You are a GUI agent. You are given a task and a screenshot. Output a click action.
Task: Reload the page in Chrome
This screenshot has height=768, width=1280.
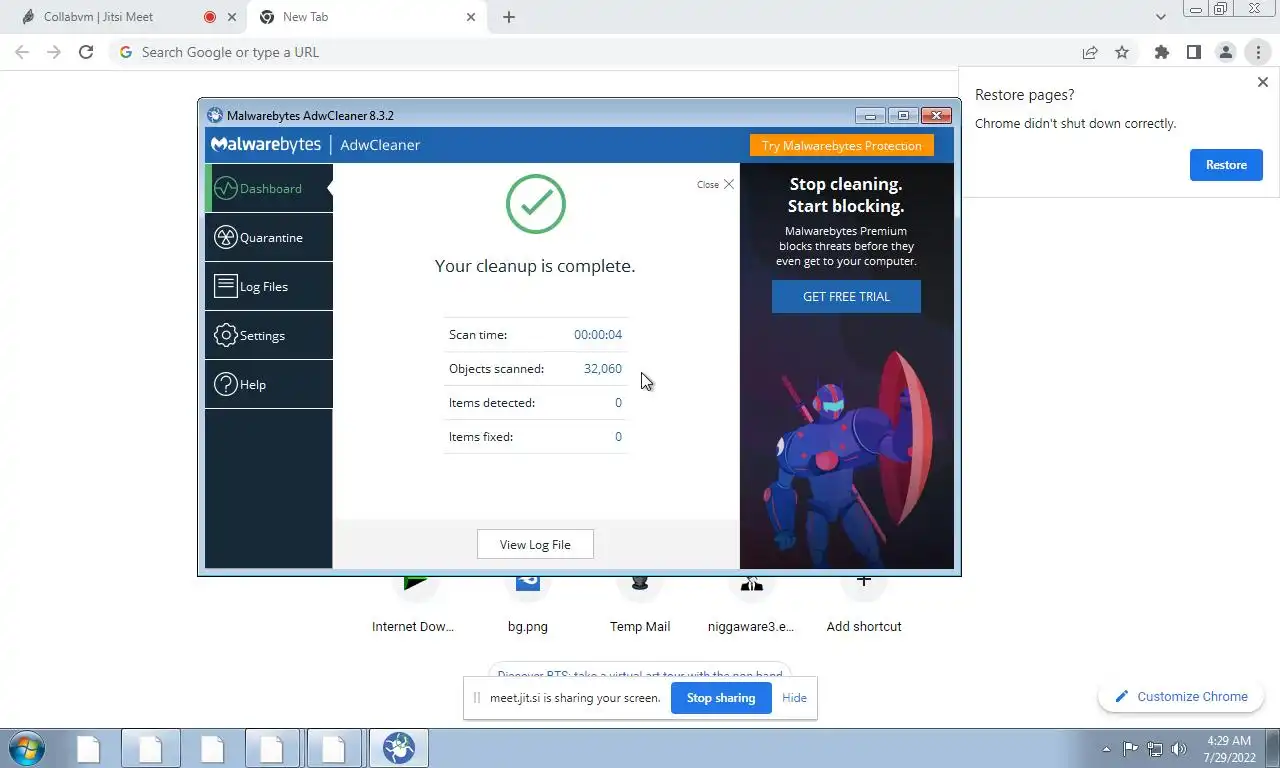click(x=86, y=52)
